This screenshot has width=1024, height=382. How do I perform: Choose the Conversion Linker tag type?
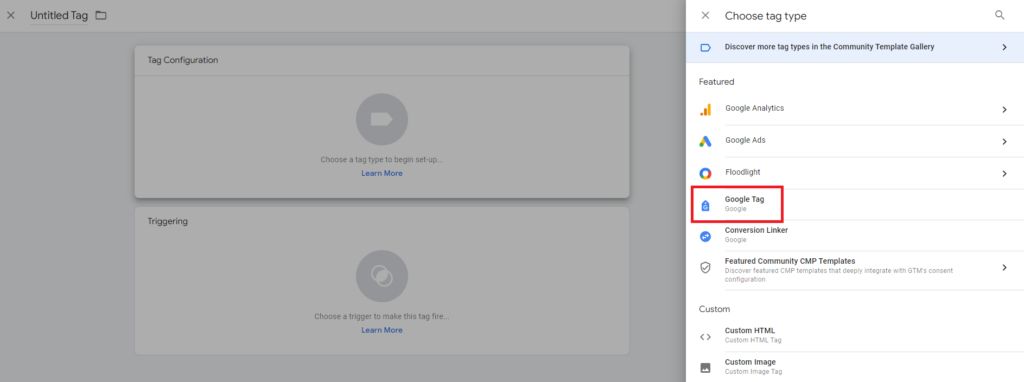(x=855, y=236)
